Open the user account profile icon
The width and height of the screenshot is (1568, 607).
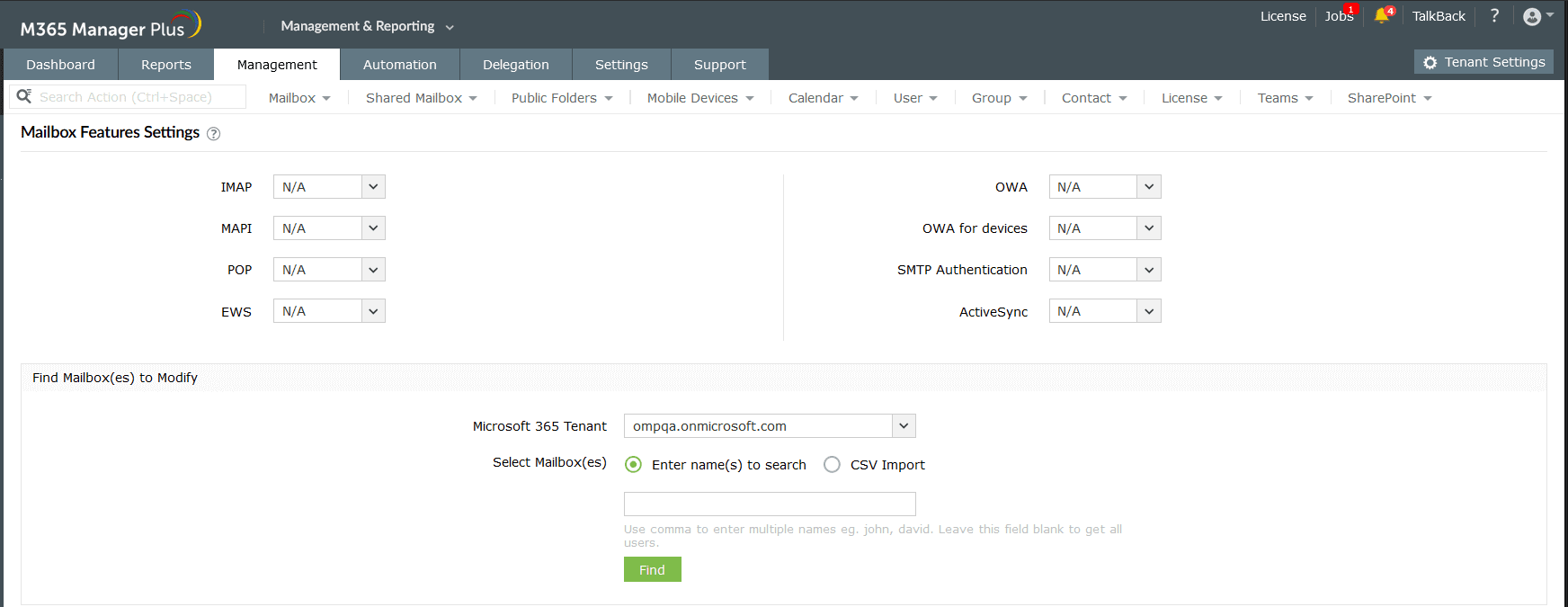pos(1532,17)
